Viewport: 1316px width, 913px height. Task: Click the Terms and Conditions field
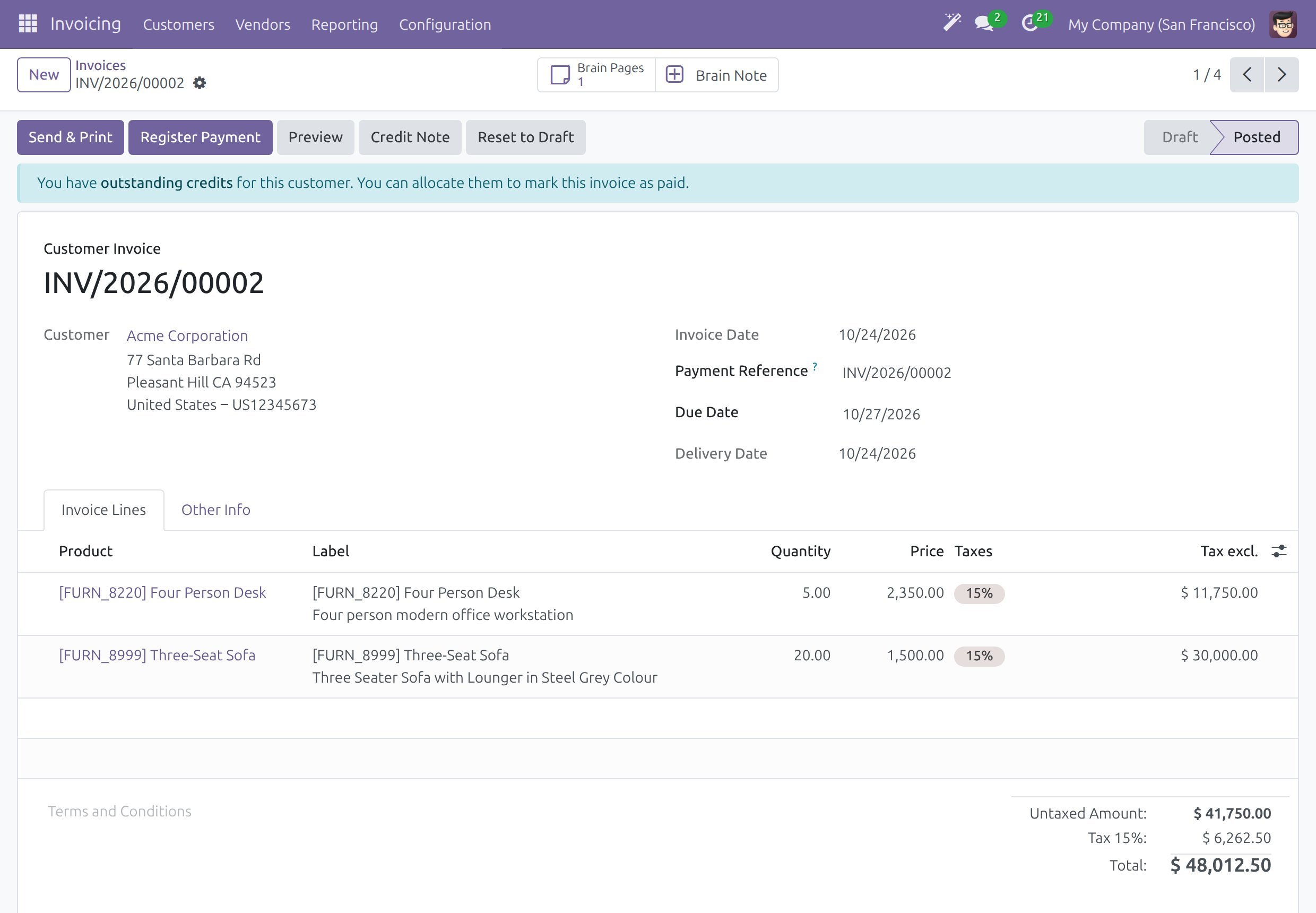point(119,811)
